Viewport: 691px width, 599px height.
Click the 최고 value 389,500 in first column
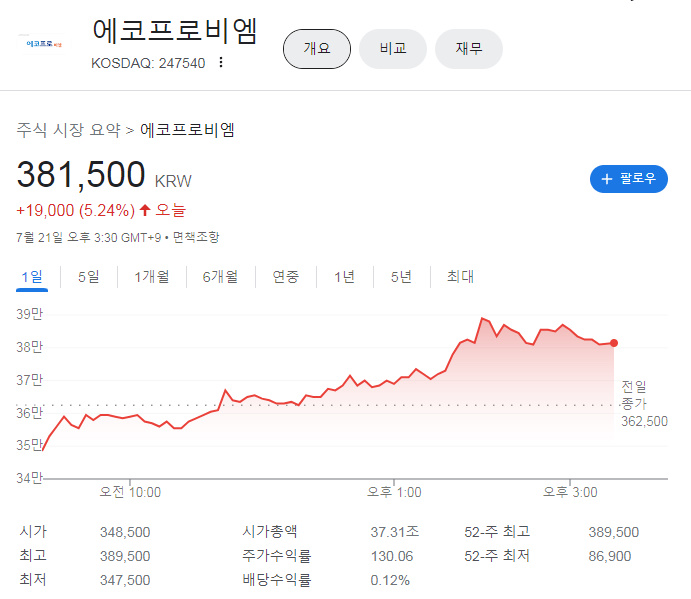(125, 556)
